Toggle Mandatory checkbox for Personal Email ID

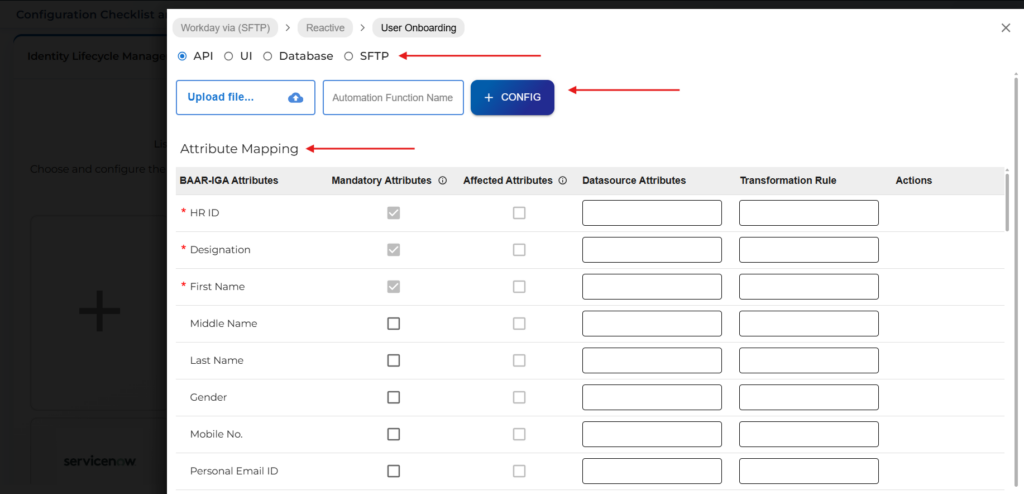coord(393,471)
